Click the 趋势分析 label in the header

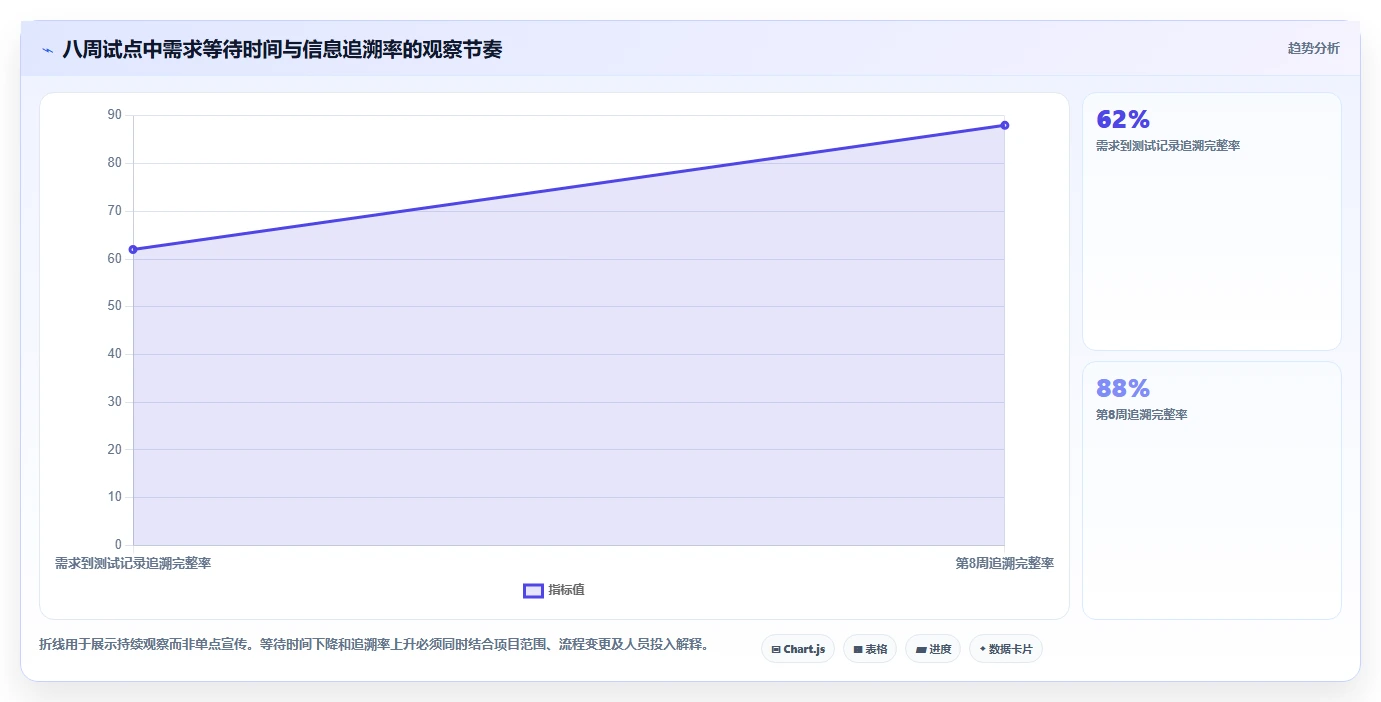click(1313, 48)
